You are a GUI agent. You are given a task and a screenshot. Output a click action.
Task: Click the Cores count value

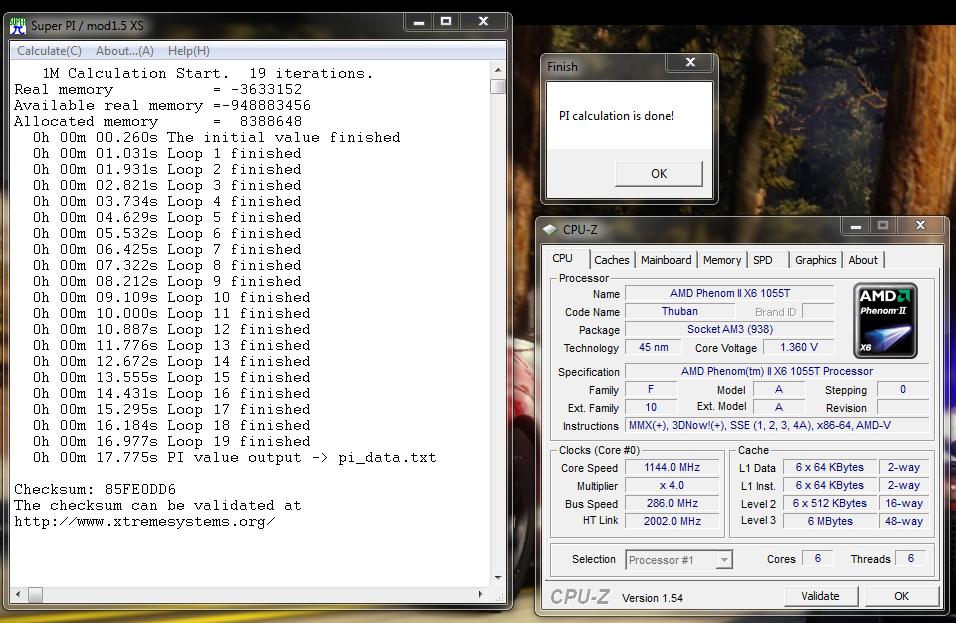point(818,558)
